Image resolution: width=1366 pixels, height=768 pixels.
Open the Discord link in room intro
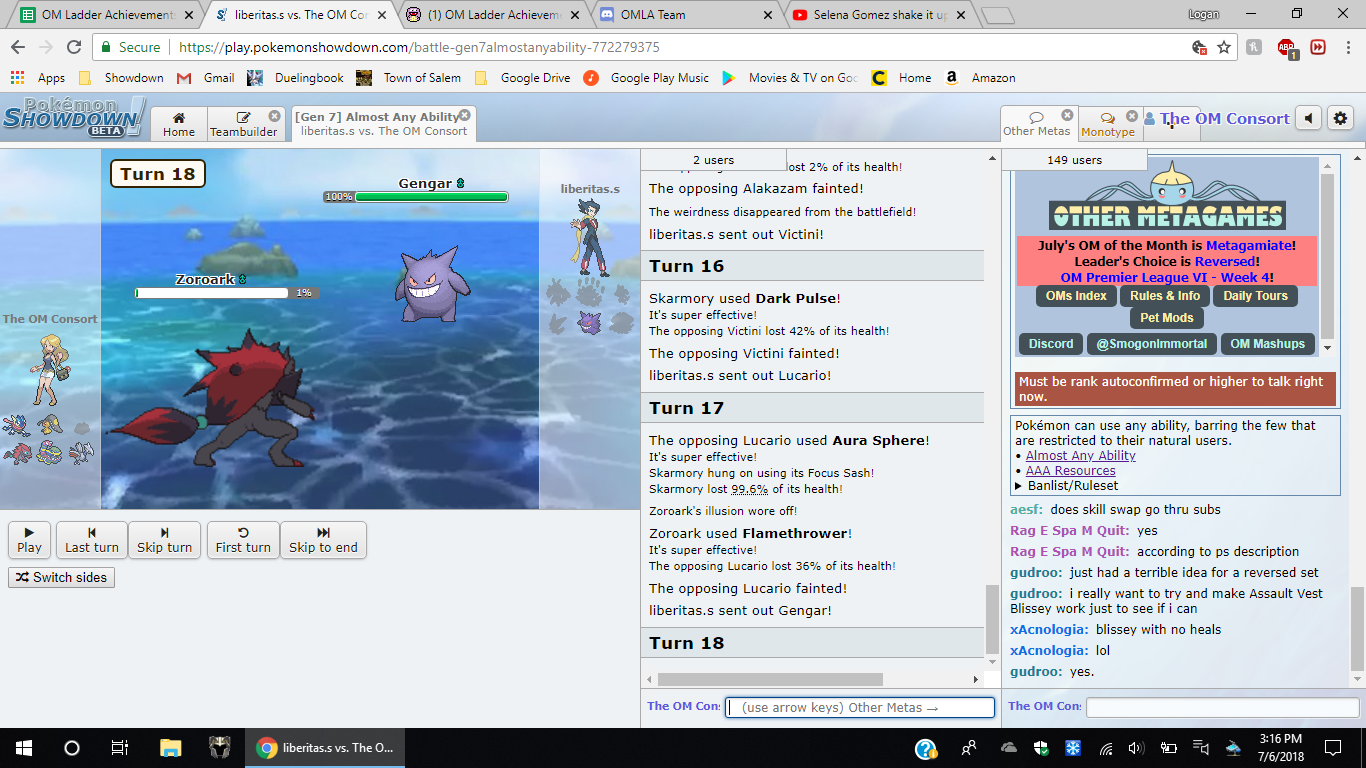1051,344
